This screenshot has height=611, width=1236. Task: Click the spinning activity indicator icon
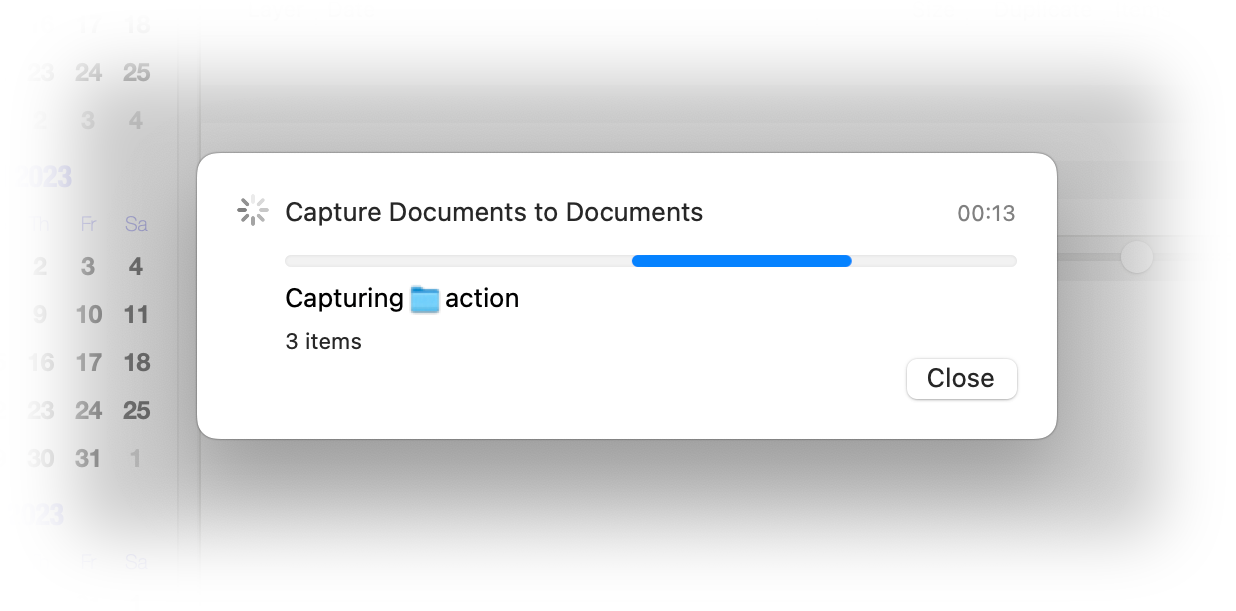[252, 211]
